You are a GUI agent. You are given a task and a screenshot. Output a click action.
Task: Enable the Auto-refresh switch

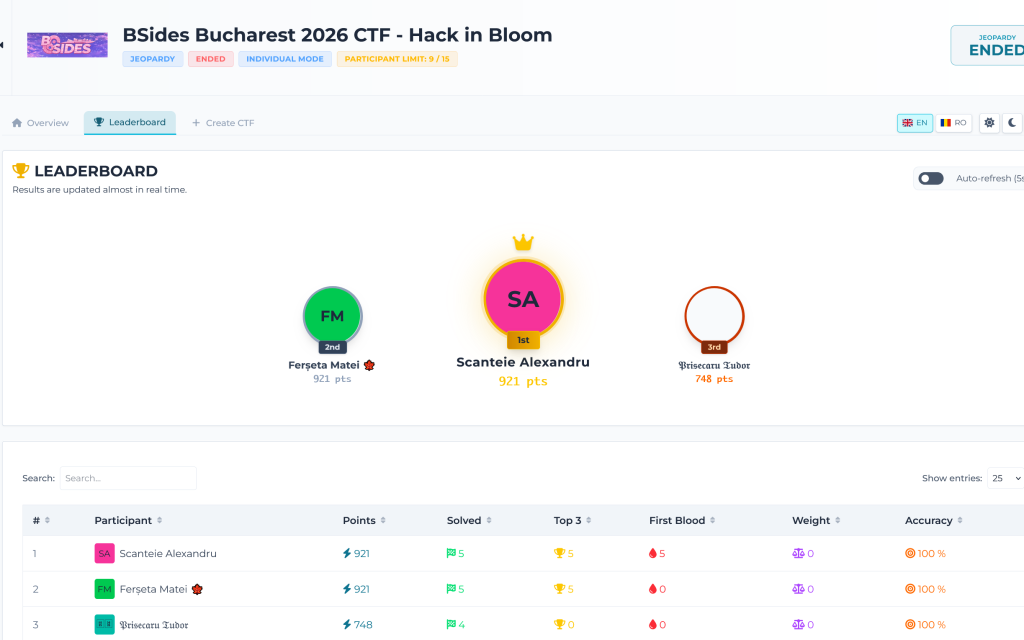coord(931,178)
